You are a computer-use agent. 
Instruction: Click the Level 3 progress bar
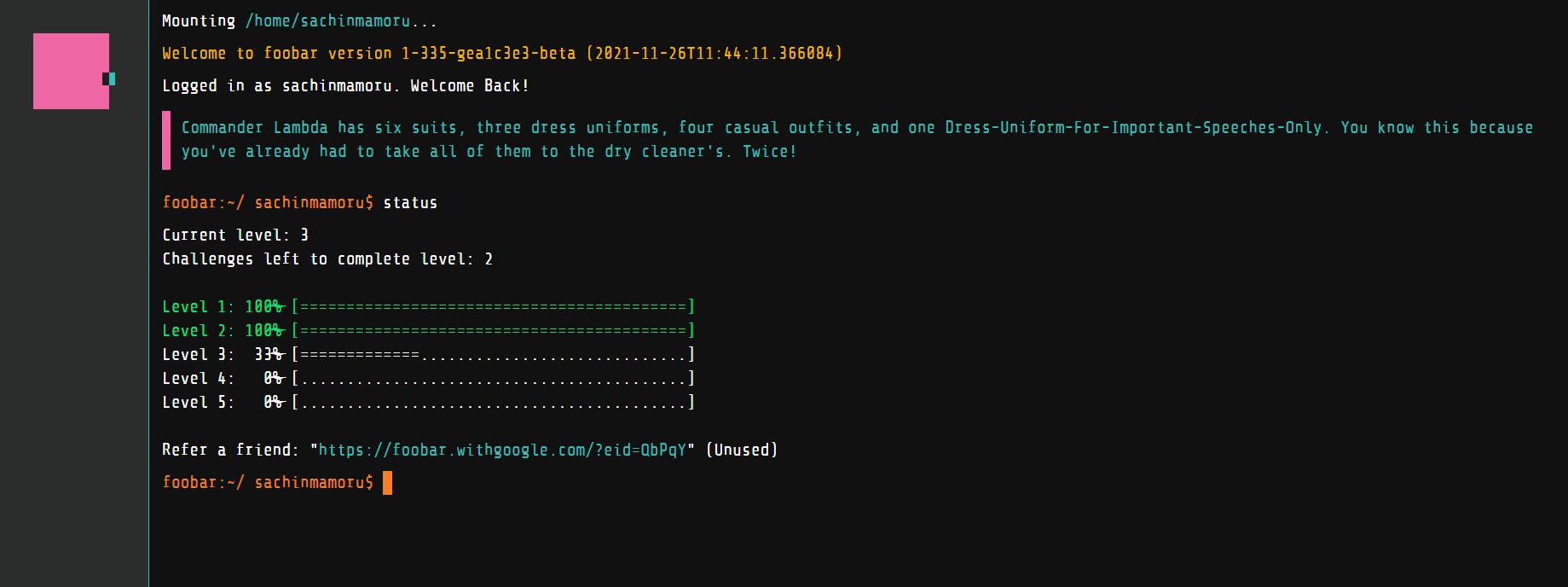(x=493, y=354)
